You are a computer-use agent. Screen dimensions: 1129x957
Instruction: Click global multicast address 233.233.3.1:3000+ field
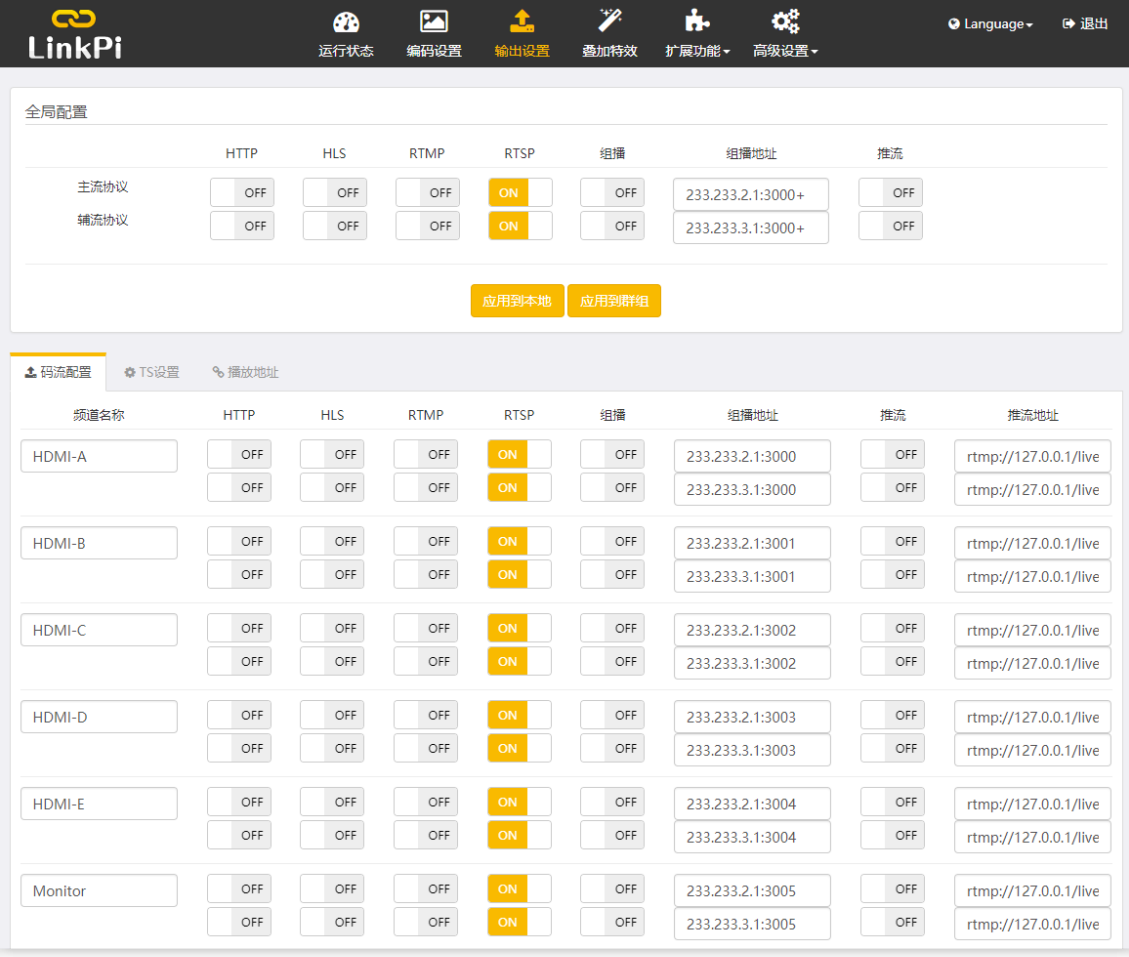point(750,228)
